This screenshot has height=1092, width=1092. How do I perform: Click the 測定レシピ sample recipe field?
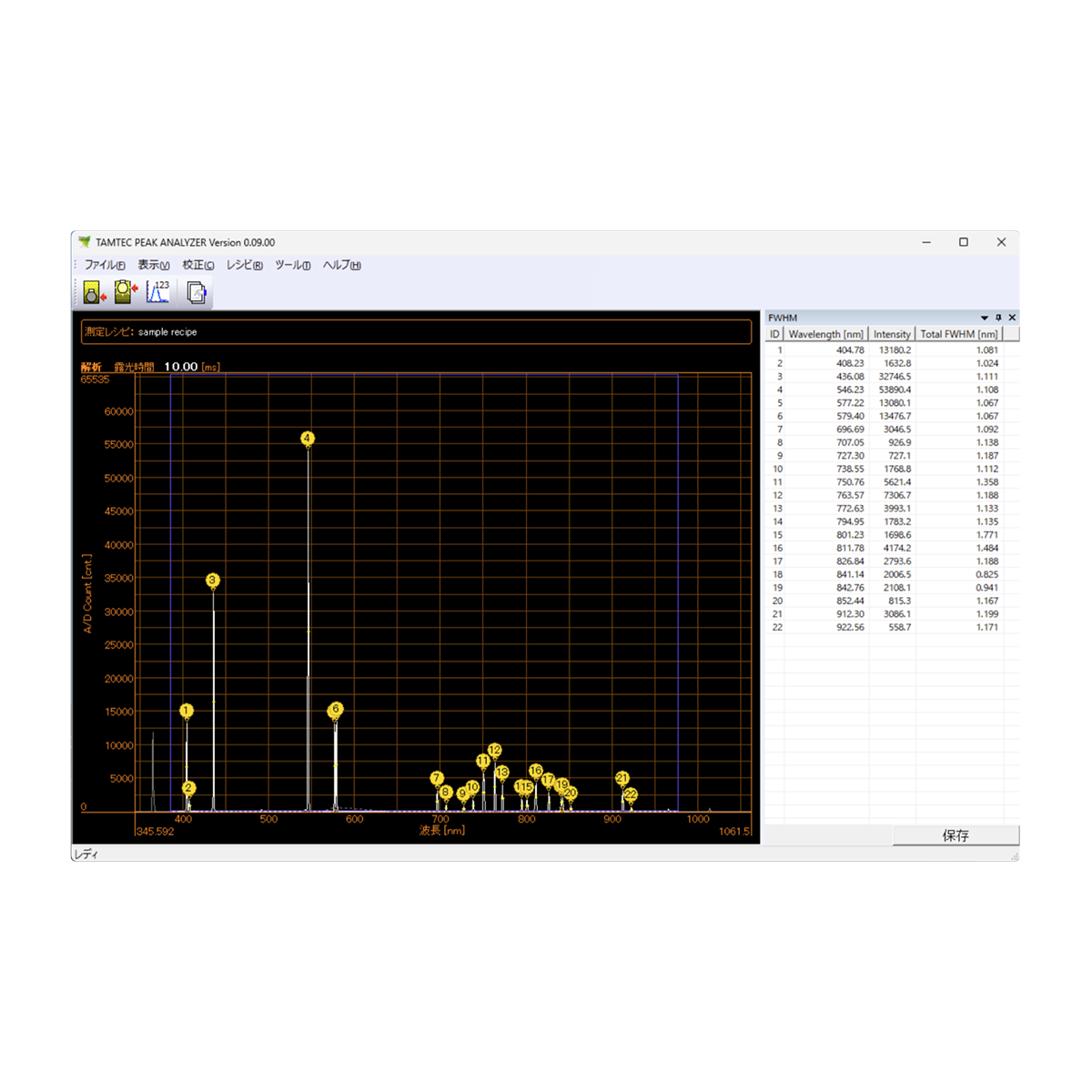click(416, 332)
